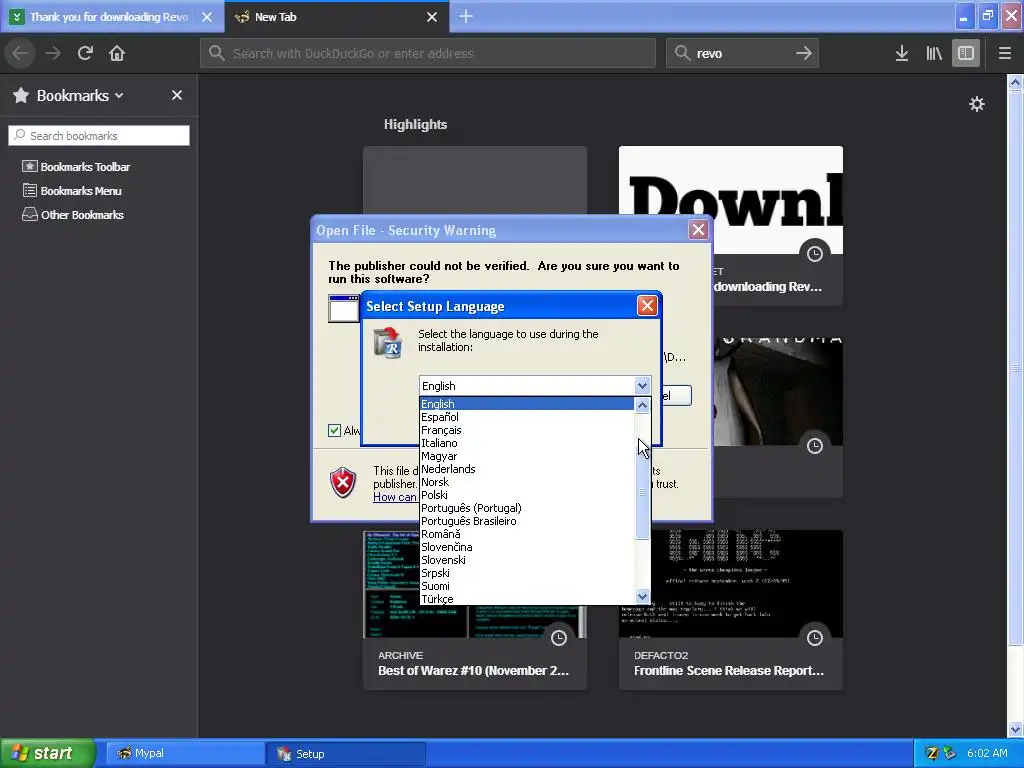
Task: Go to the home page icon
Action: click(117, 53)
